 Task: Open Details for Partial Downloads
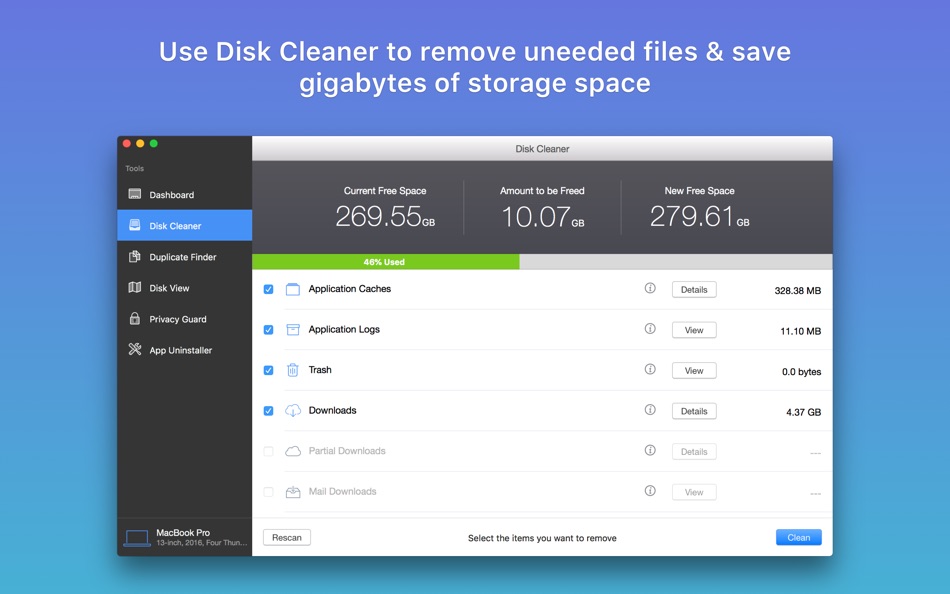click(694, 452)
